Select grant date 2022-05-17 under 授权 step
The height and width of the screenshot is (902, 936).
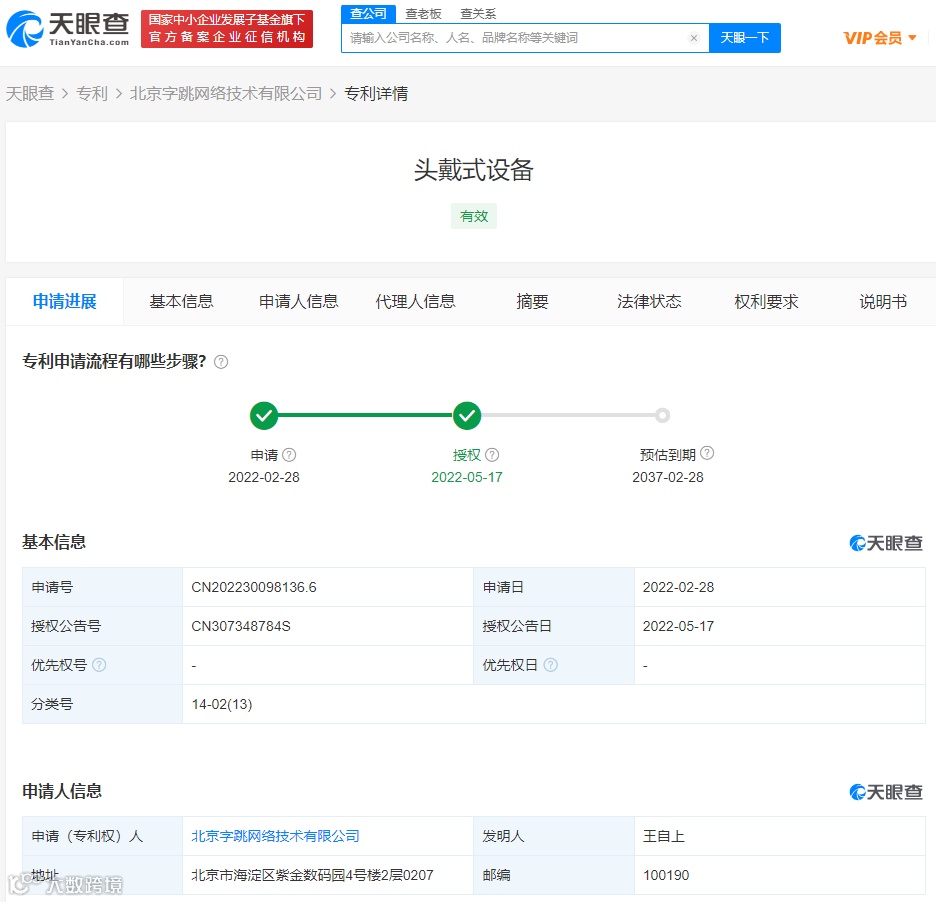pyautogui.click(x=467, y=477)
